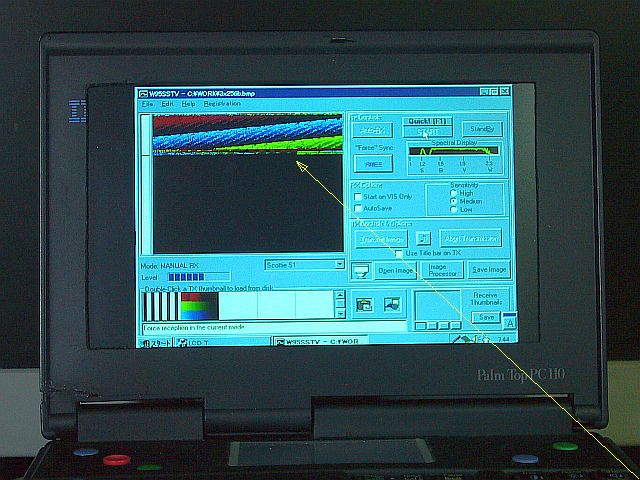Expand the Scottie S1 mode dropdown
Viewport: 640px width, 480px height.
pyautogui.click(x=339, y=265)
